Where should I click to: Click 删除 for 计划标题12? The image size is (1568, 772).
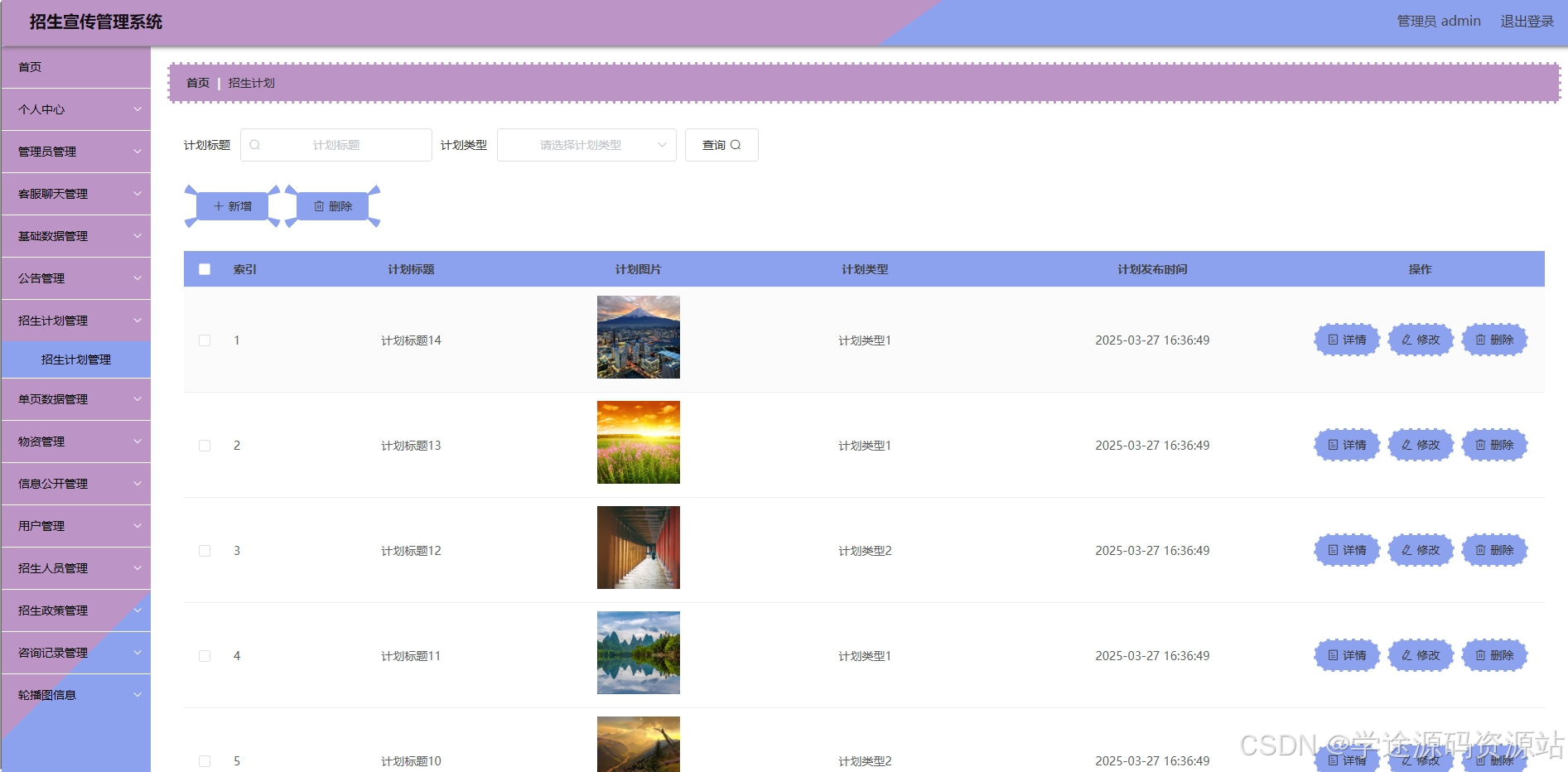tap(1494, 550)
